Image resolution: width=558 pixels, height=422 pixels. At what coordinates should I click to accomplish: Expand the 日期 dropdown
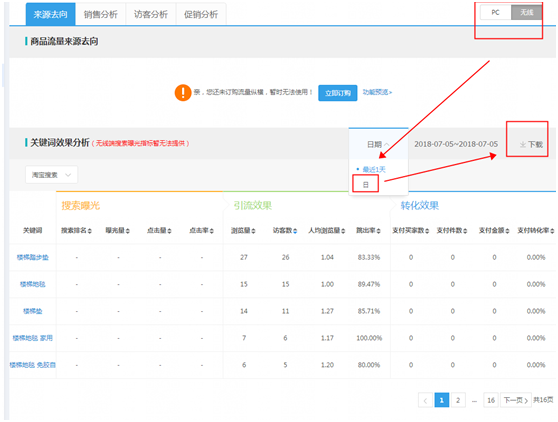tap(378, 144)
